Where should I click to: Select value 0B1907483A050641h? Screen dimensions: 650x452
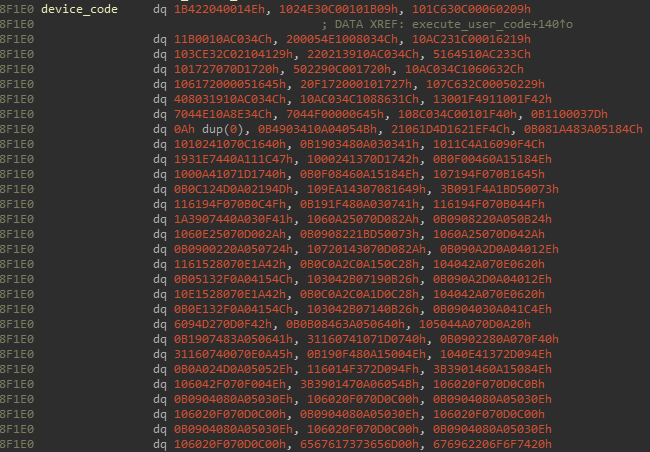[x=233, y=339]
